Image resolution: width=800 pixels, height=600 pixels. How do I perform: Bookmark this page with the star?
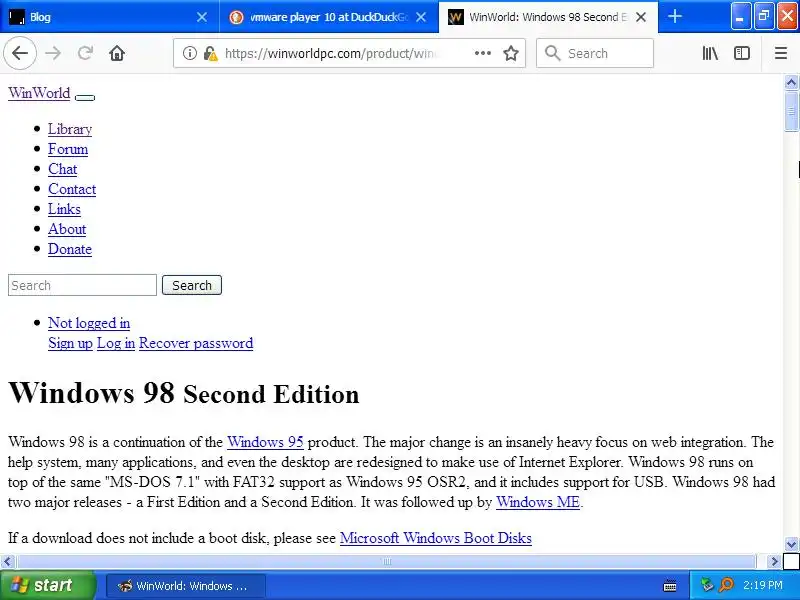pos(511,53)
